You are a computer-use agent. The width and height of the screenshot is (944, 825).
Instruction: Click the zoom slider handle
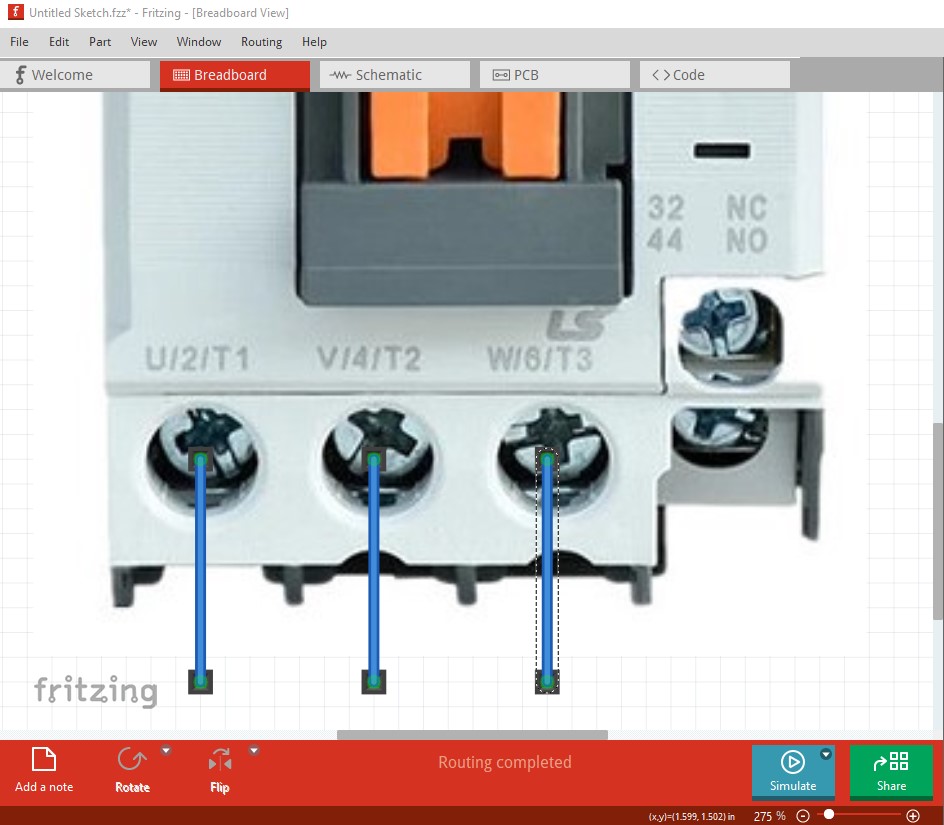tap(829, 815)
